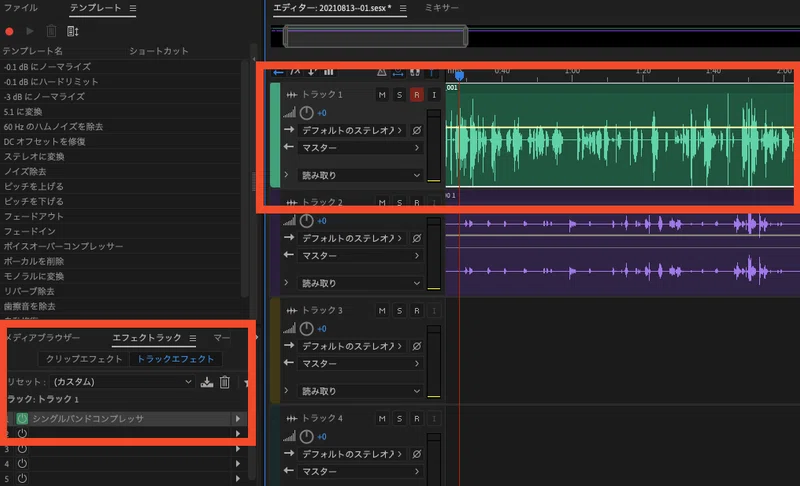Toggle the power button of slot 4
The height and width of the screenshot is (486, 800).
click(x=22, y=464)
